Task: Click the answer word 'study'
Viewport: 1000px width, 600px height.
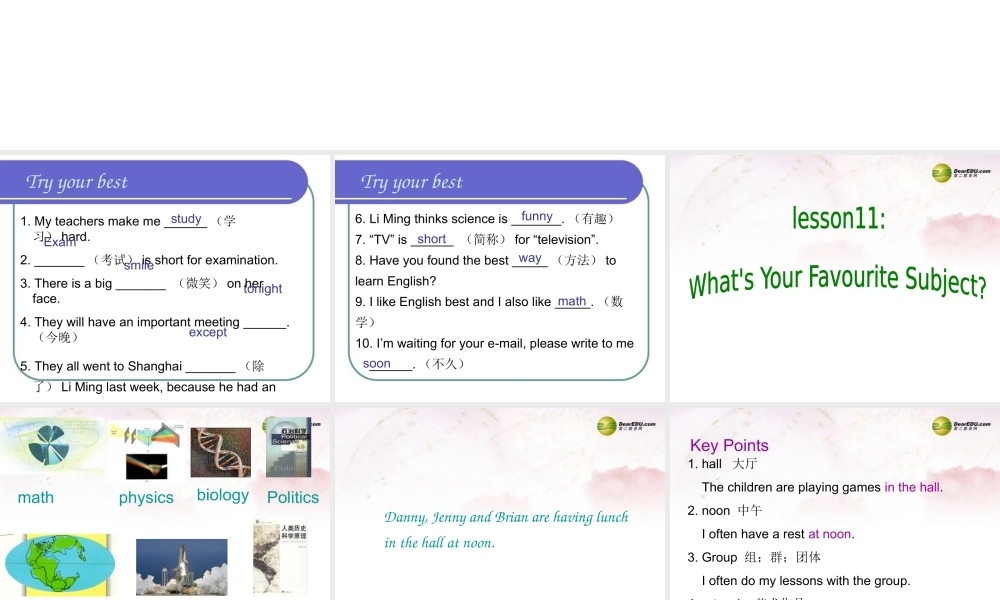Action: pyautogui.click(x=186, y=219)
